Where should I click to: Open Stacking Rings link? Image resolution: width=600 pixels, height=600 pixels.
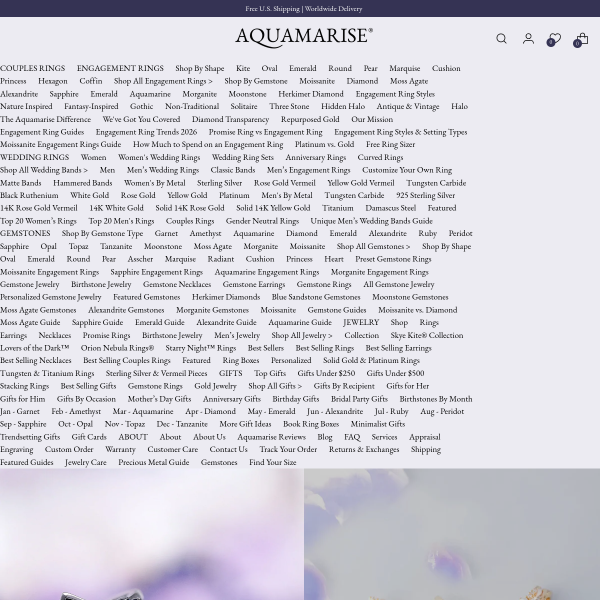(x=24, y=386)
